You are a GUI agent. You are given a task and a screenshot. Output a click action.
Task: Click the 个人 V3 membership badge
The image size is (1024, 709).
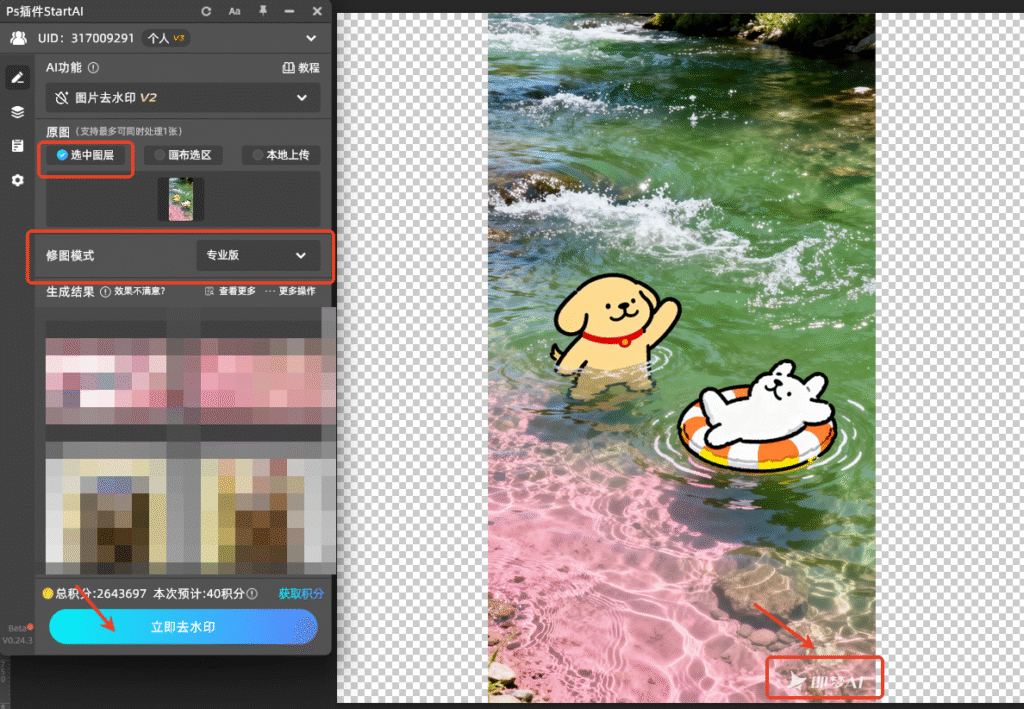tap(166, 39)
